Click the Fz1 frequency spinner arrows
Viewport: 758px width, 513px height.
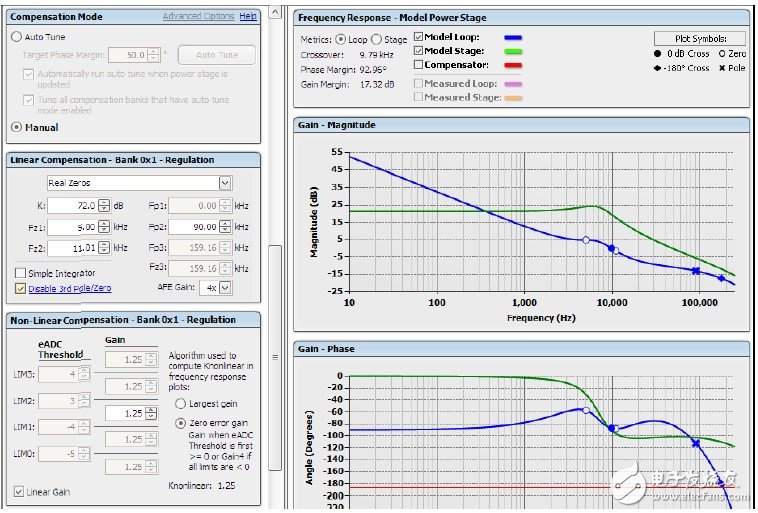tap(102, 226)
